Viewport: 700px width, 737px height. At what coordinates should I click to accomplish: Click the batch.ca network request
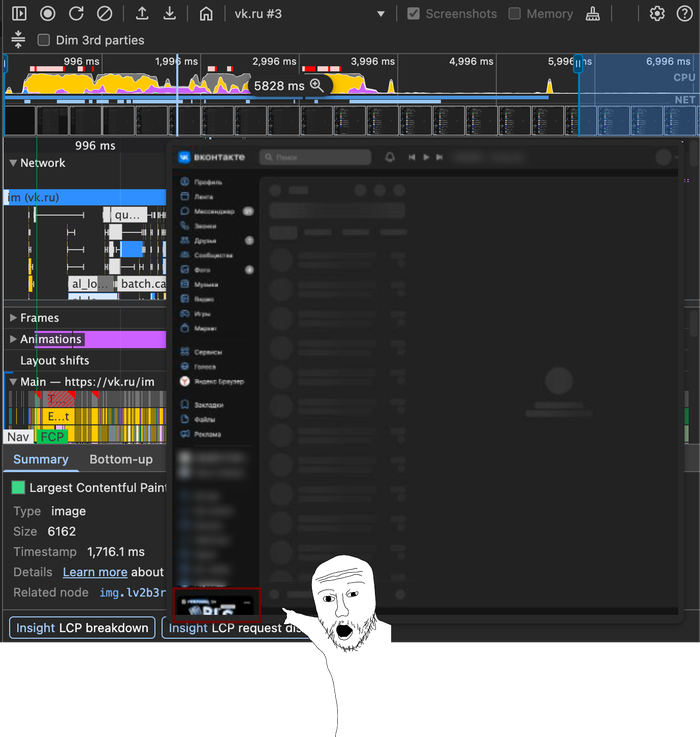point(142,283)
